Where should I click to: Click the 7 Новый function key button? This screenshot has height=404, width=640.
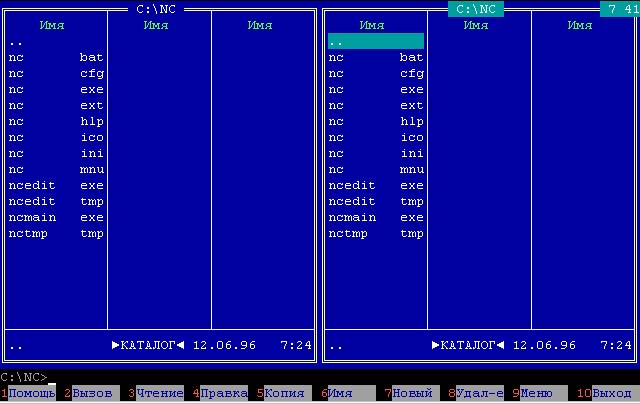412,393
